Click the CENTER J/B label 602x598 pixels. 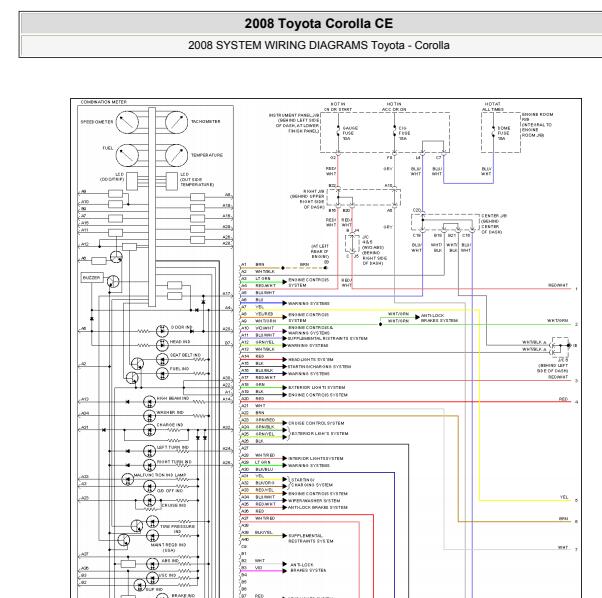pos(494,224)
